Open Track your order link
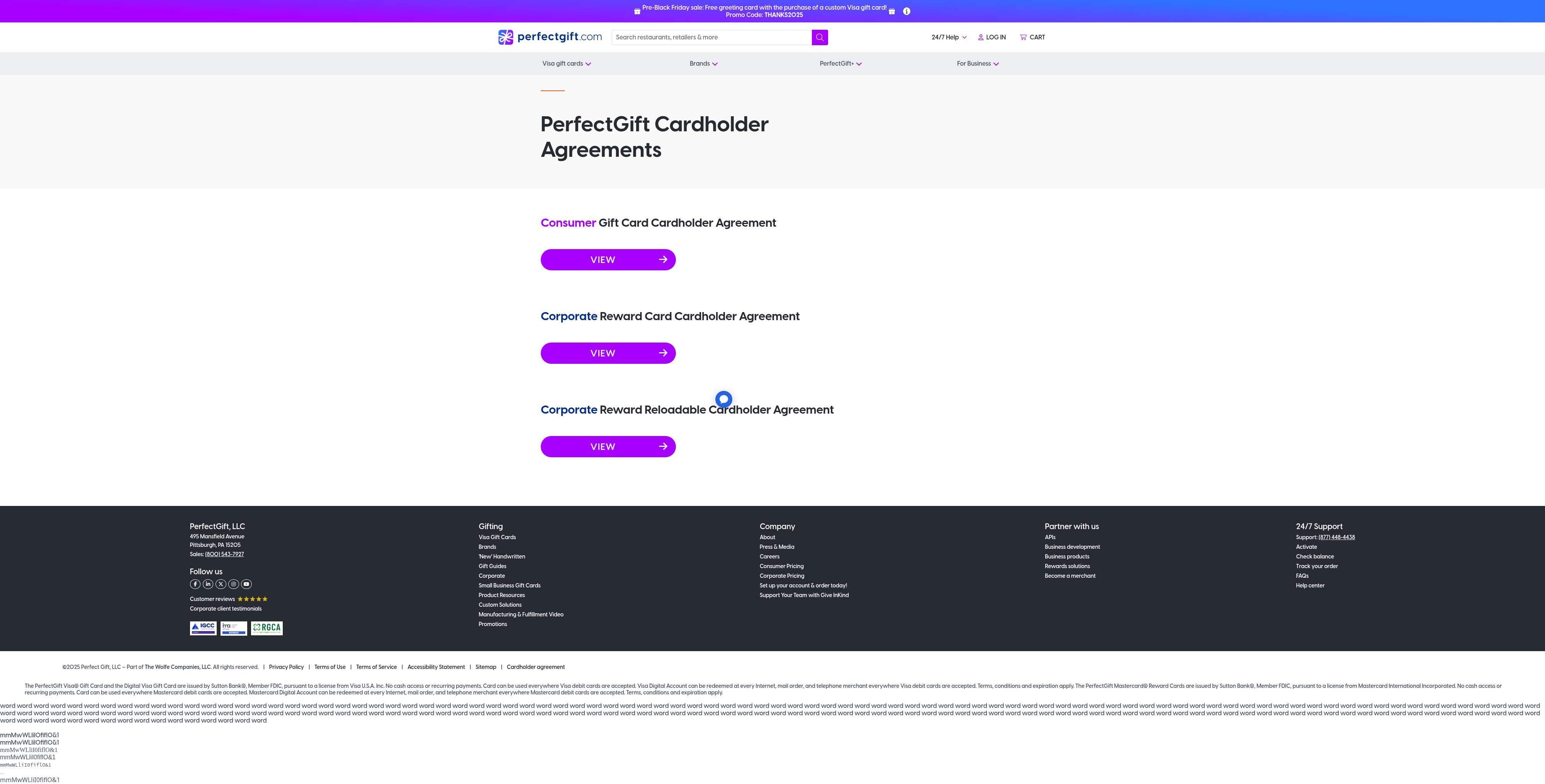 (1316, 566)
